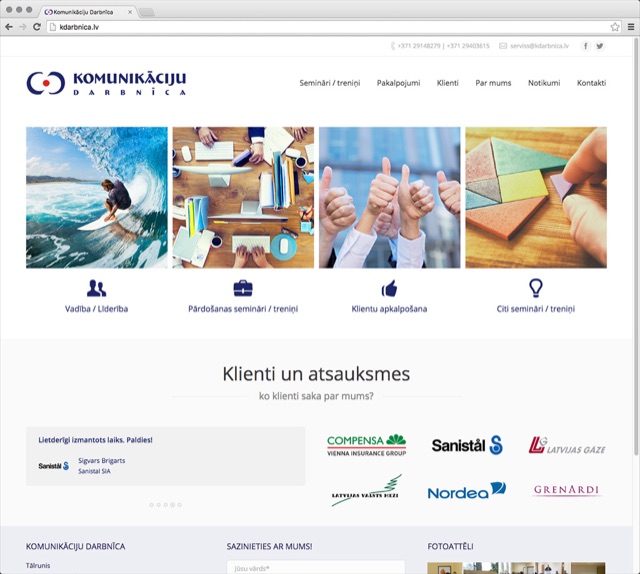Click the phone icon beside the phone numbers
The height and width of the screenshot is (574, 640).
pos(393,46)
